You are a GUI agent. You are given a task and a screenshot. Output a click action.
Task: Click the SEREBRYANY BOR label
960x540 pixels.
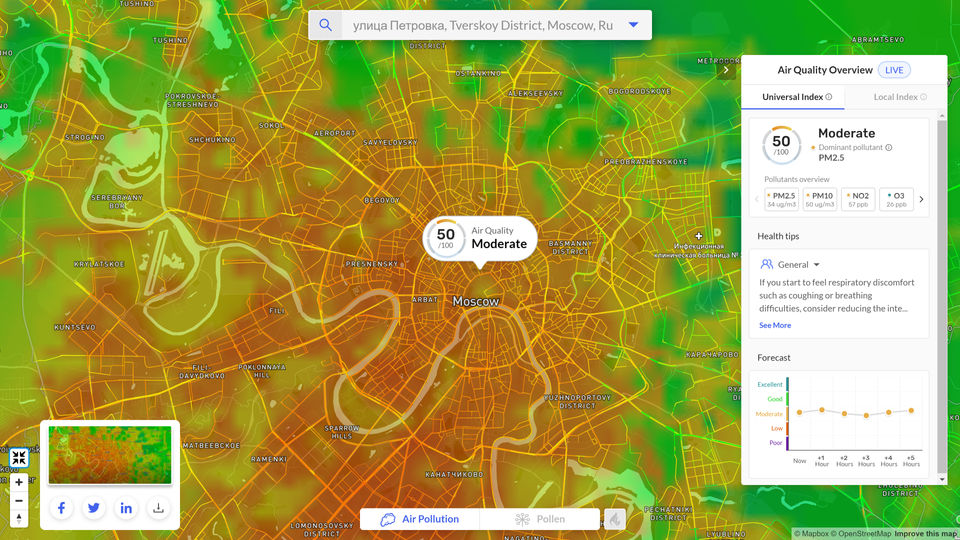(x=117, y=201)
